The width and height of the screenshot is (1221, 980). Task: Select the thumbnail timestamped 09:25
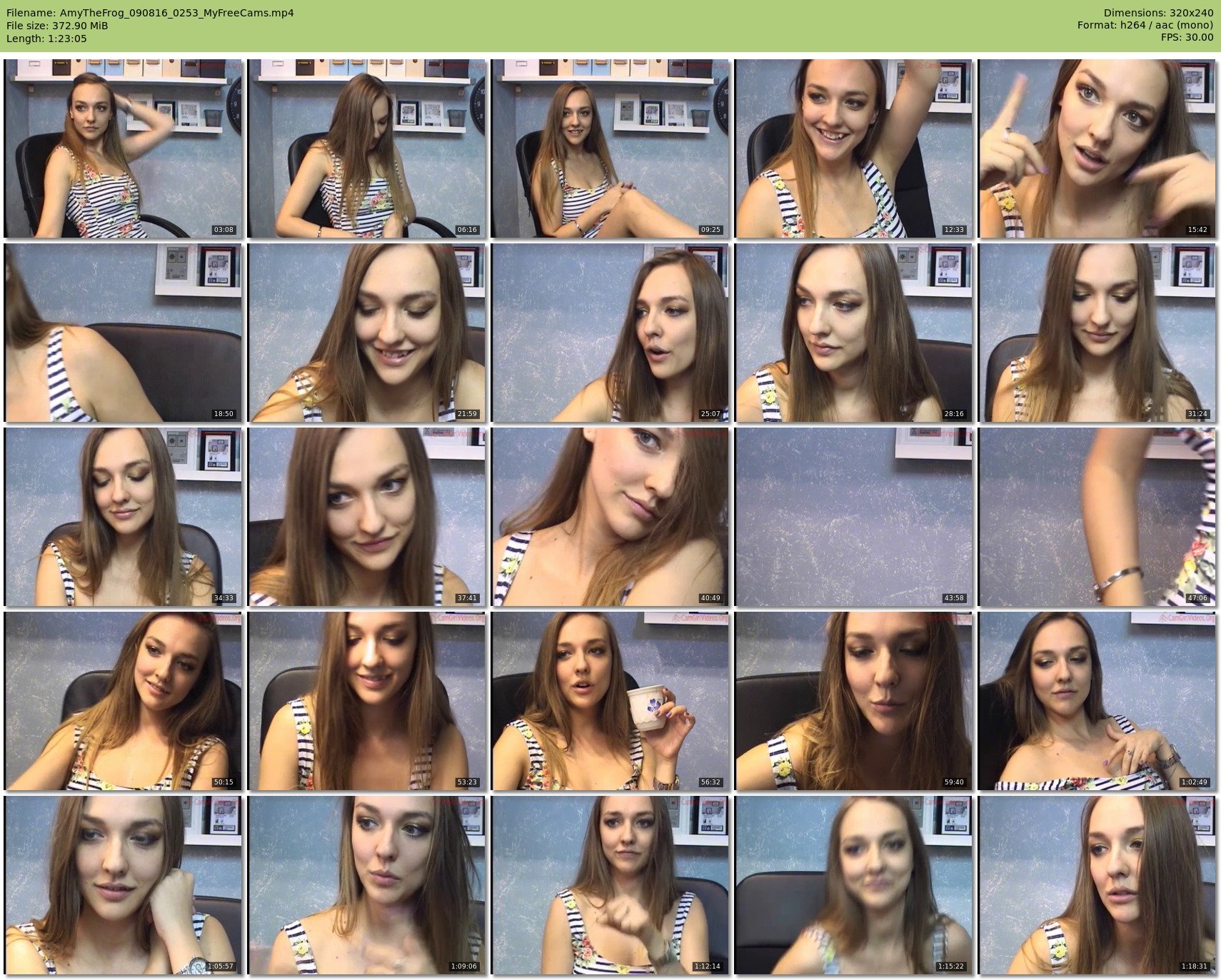pos(610,148)
